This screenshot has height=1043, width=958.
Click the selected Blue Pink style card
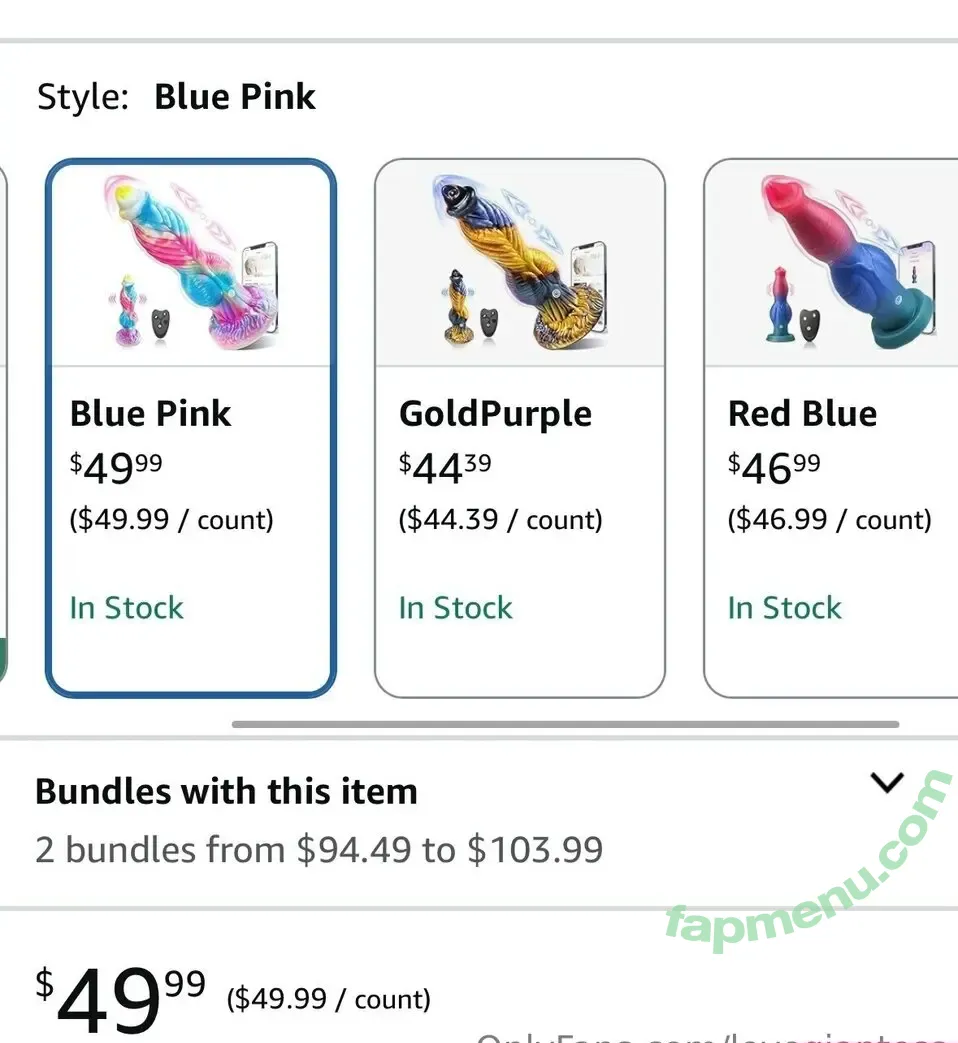click(191, 650)
